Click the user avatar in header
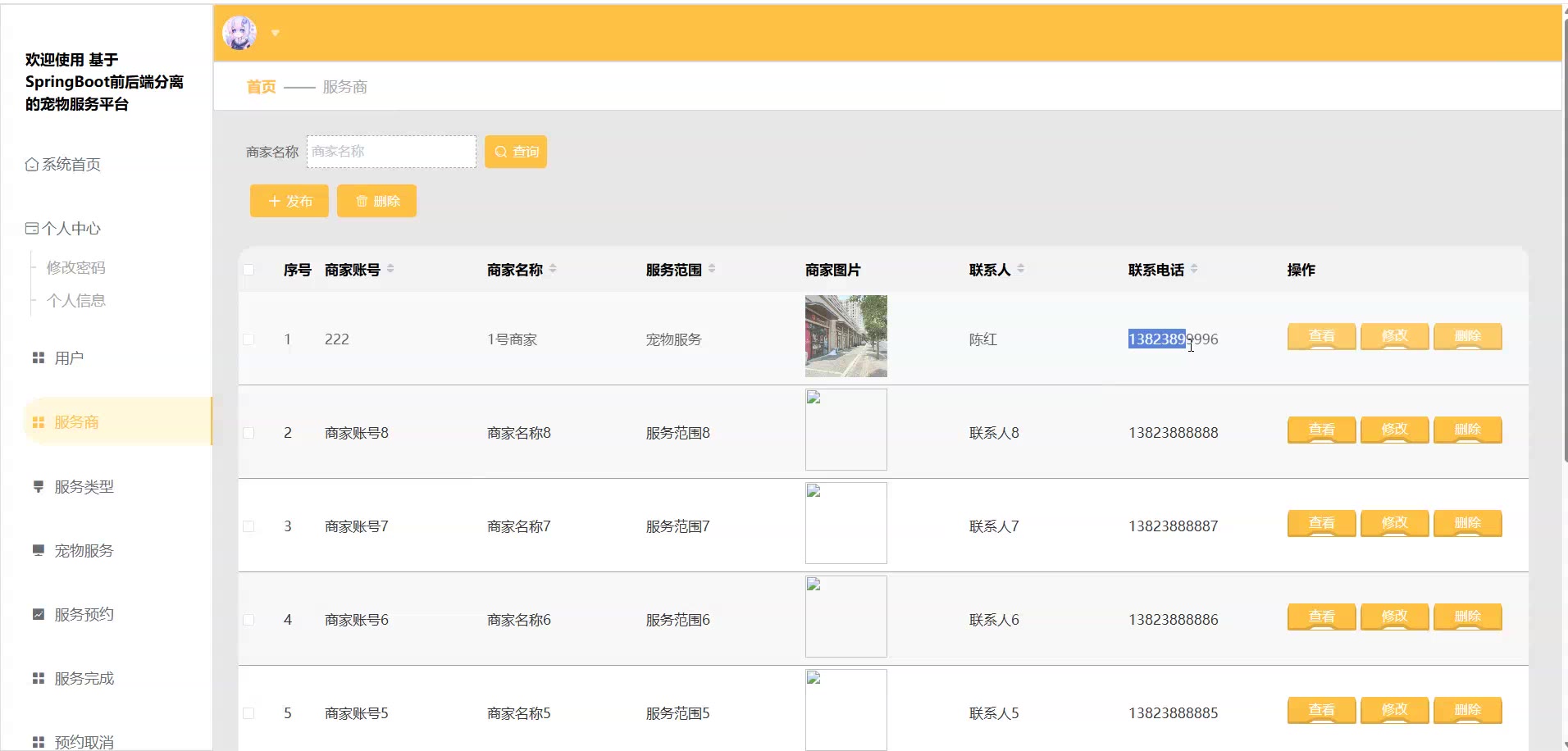Screen dimensions: 1568x751 tap(239, 33)
